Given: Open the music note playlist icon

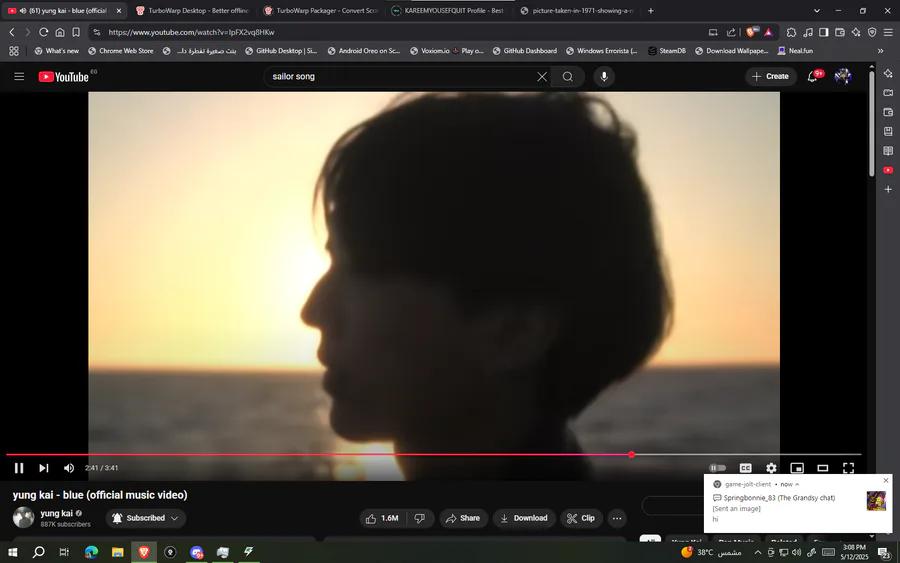Looking at the screenshot, I should 808,32.
